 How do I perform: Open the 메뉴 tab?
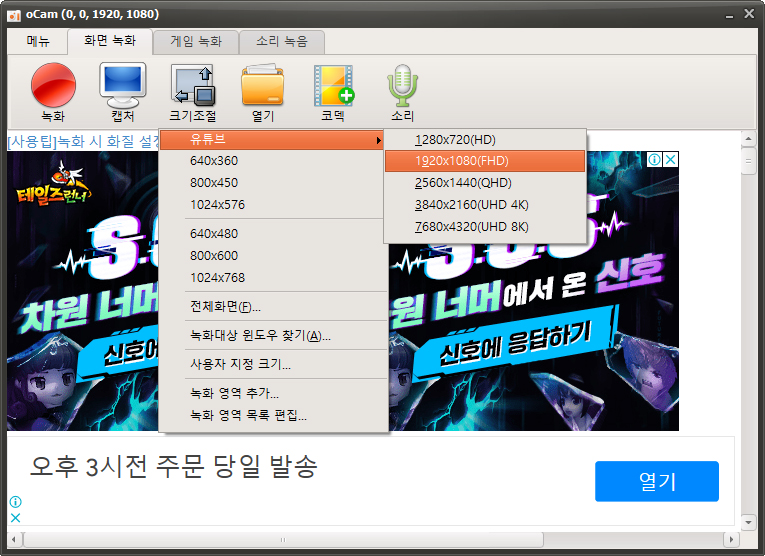pyautogui.click(x=38, y=41)
